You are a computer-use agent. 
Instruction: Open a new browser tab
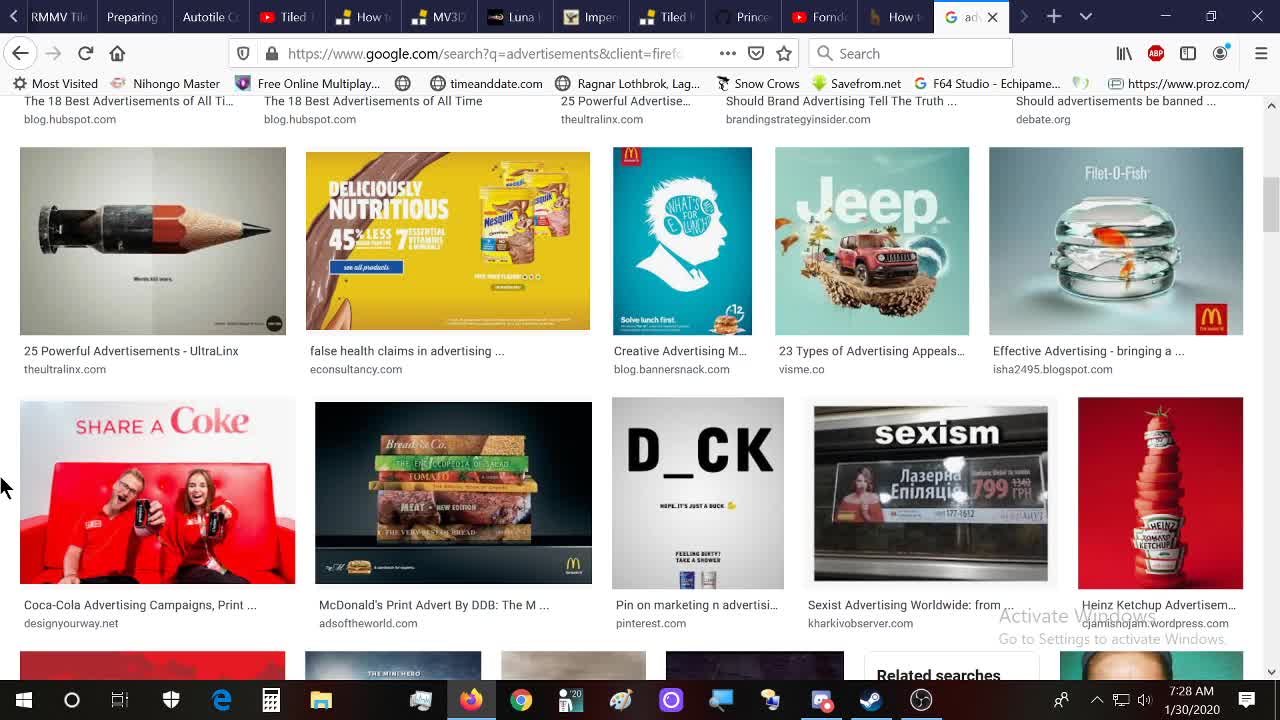tap(1053, 16)
